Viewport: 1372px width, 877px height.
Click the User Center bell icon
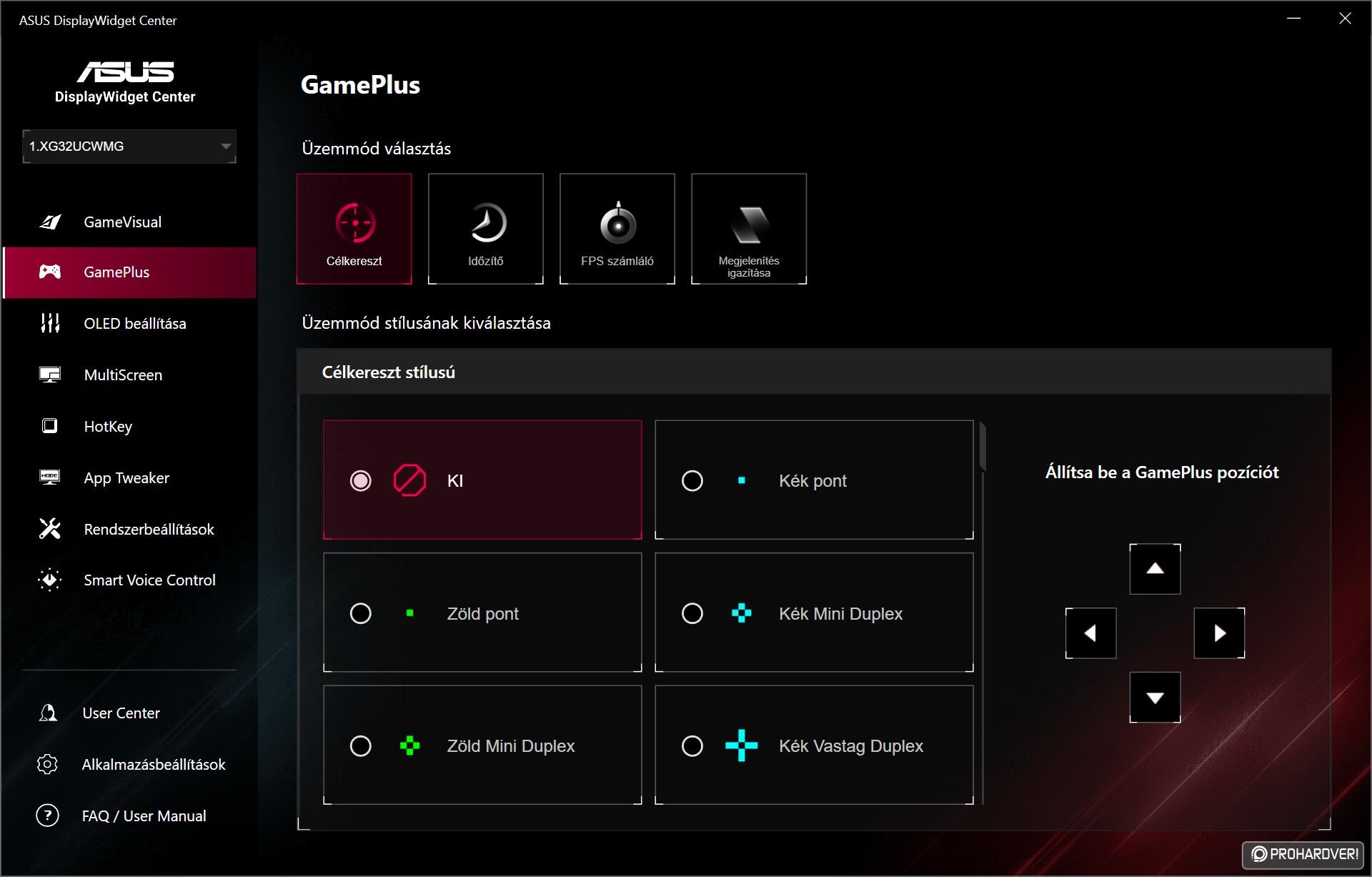point(48,713)
